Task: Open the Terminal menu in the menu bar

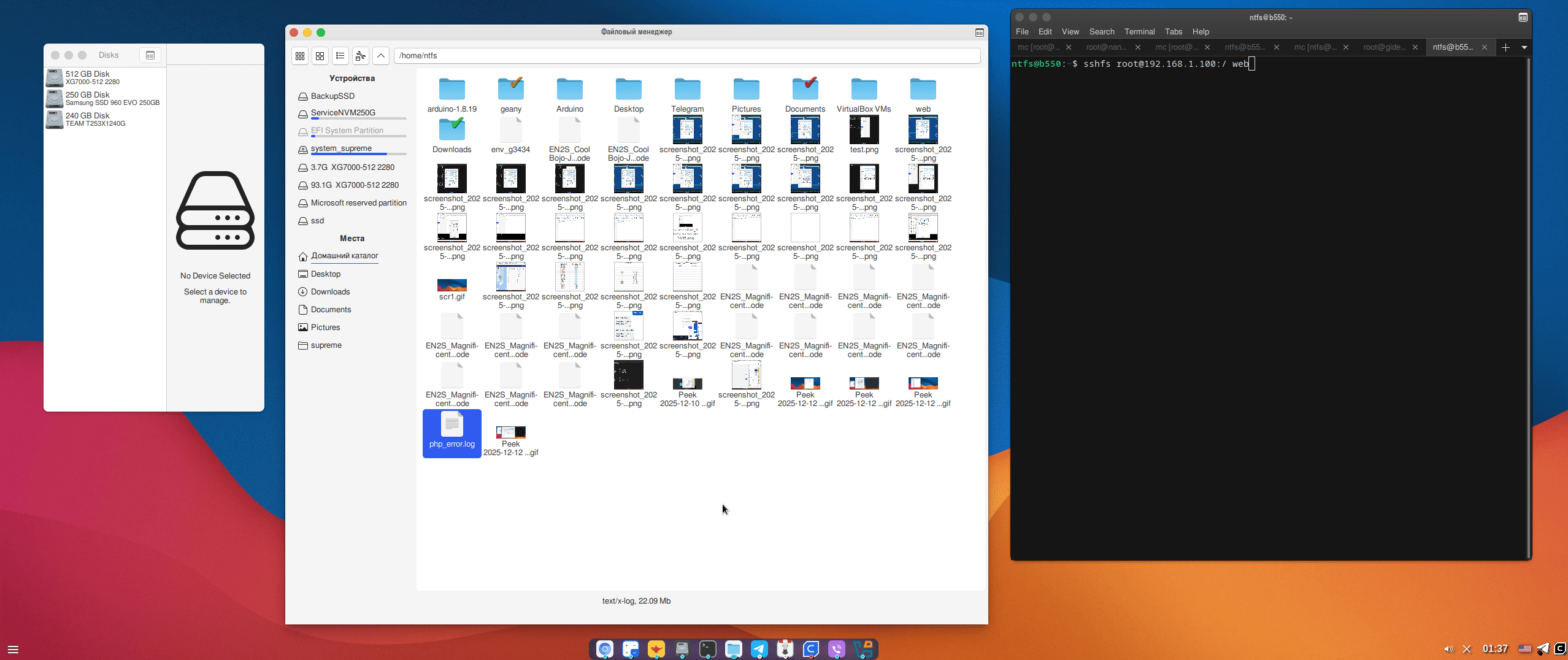Action: 1139,32
